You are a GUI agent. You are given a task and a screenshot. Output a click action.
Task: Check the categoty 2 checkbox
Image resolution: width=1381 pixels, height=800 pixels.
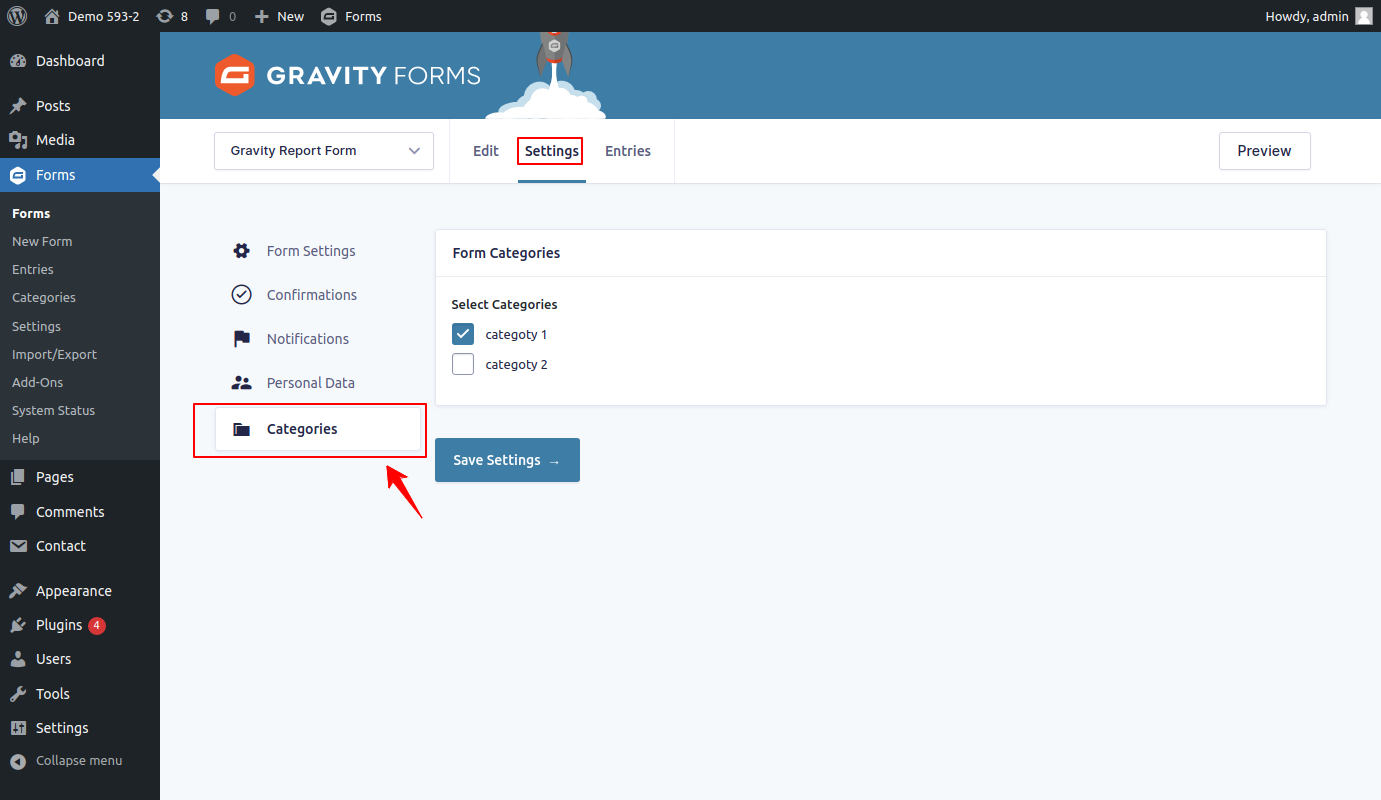pos(463,364)
